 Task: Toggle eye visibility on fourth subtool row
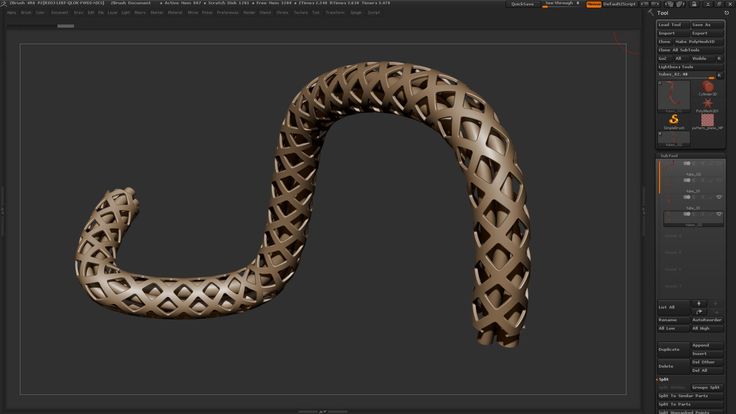tap(719, 214)
